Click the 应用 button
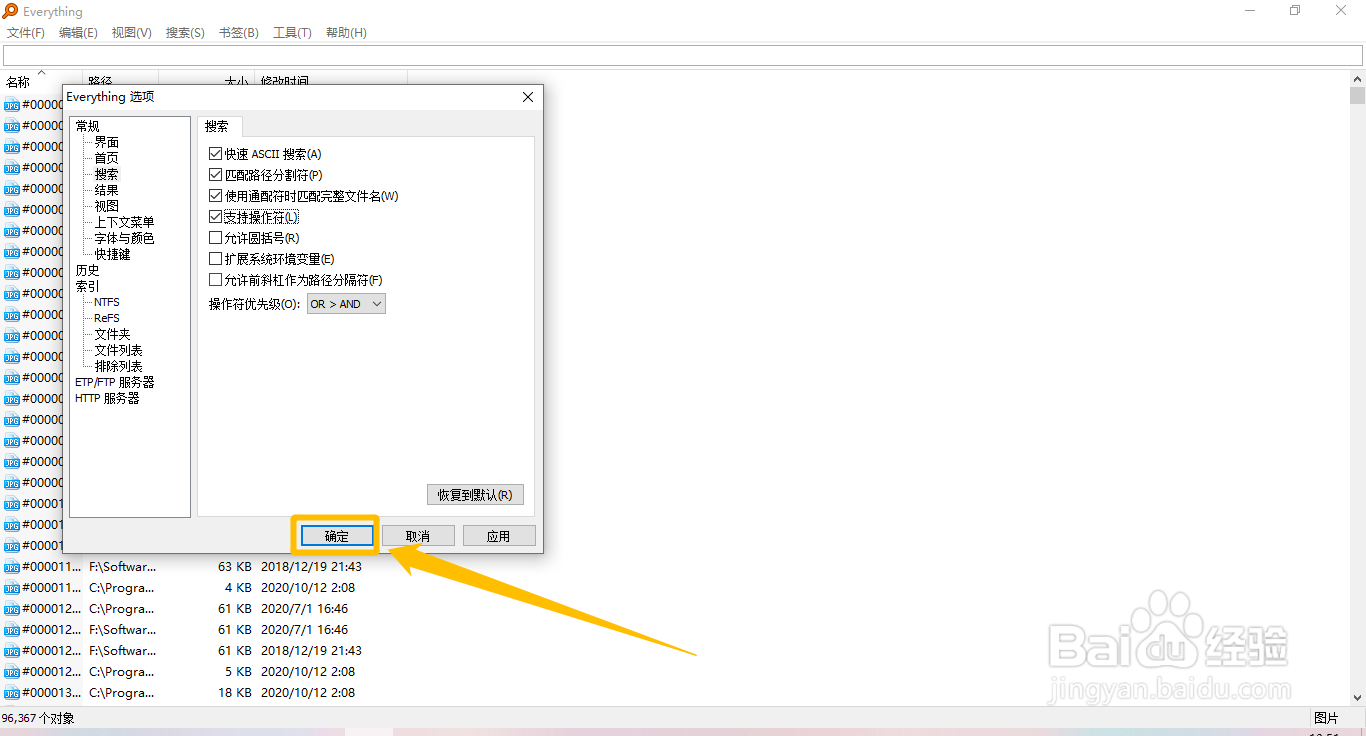 click(x=499, y=536)
